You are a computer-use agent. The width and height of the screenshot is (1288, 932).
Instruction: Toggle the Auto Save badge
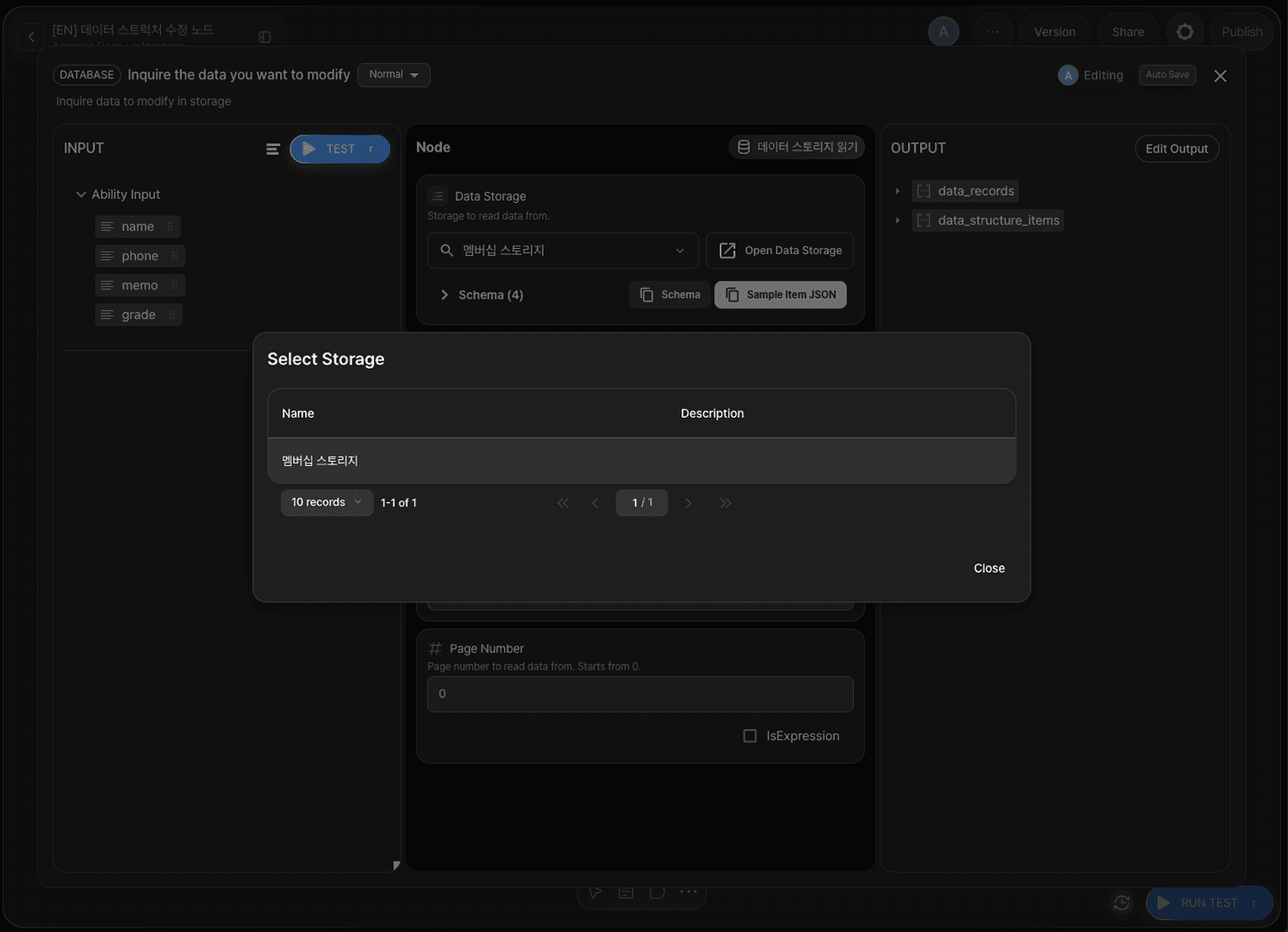[1167, 75]
